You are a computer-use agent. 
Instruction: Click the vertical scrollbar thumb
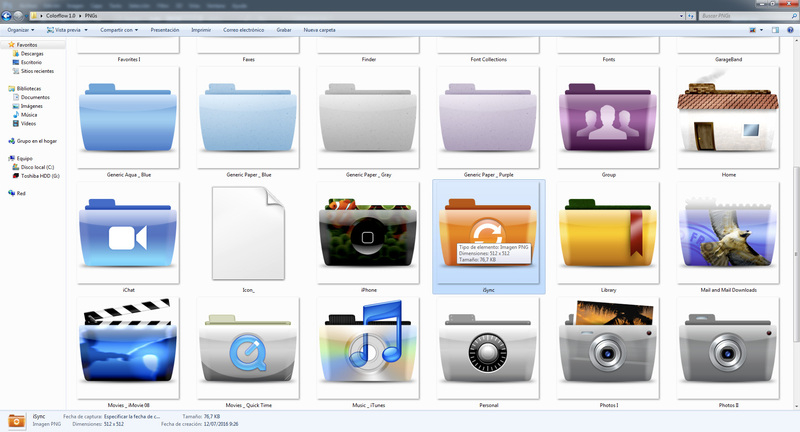point(796,255)
